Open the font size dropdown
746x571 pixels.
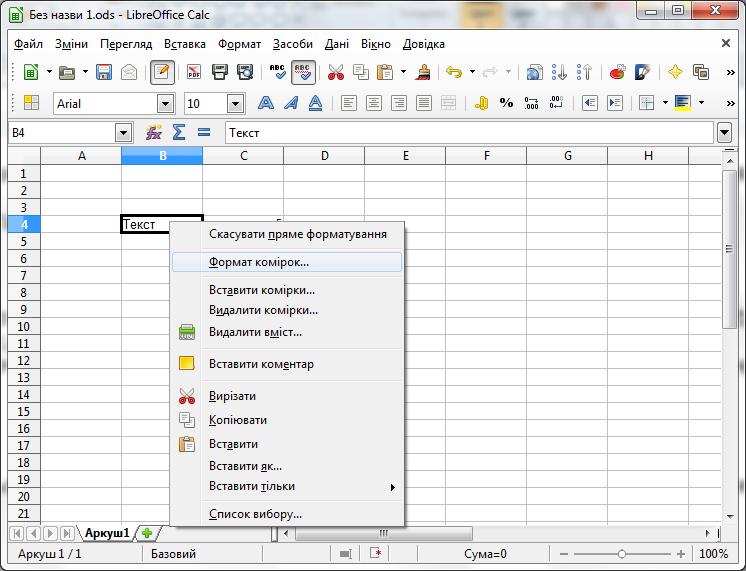(x=236, y=104)
